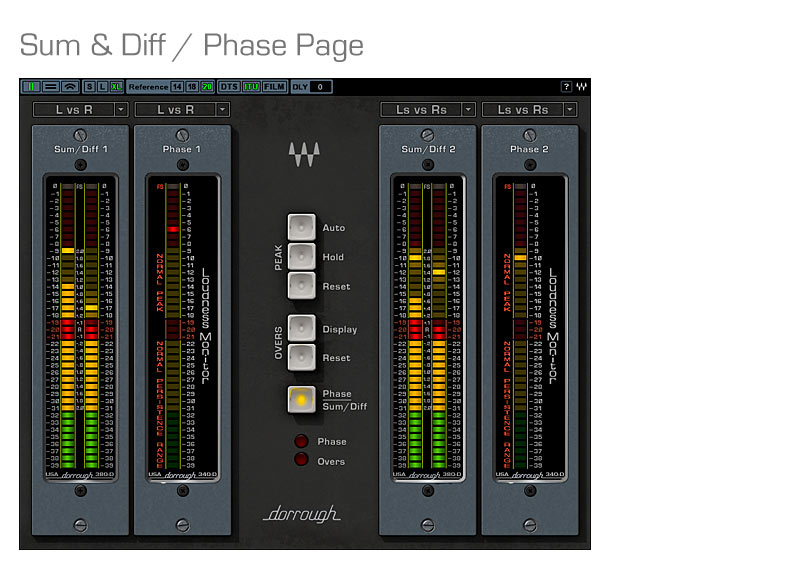Set Reference level to 14
The image size is (800, 575).
[x=177, y=87]
